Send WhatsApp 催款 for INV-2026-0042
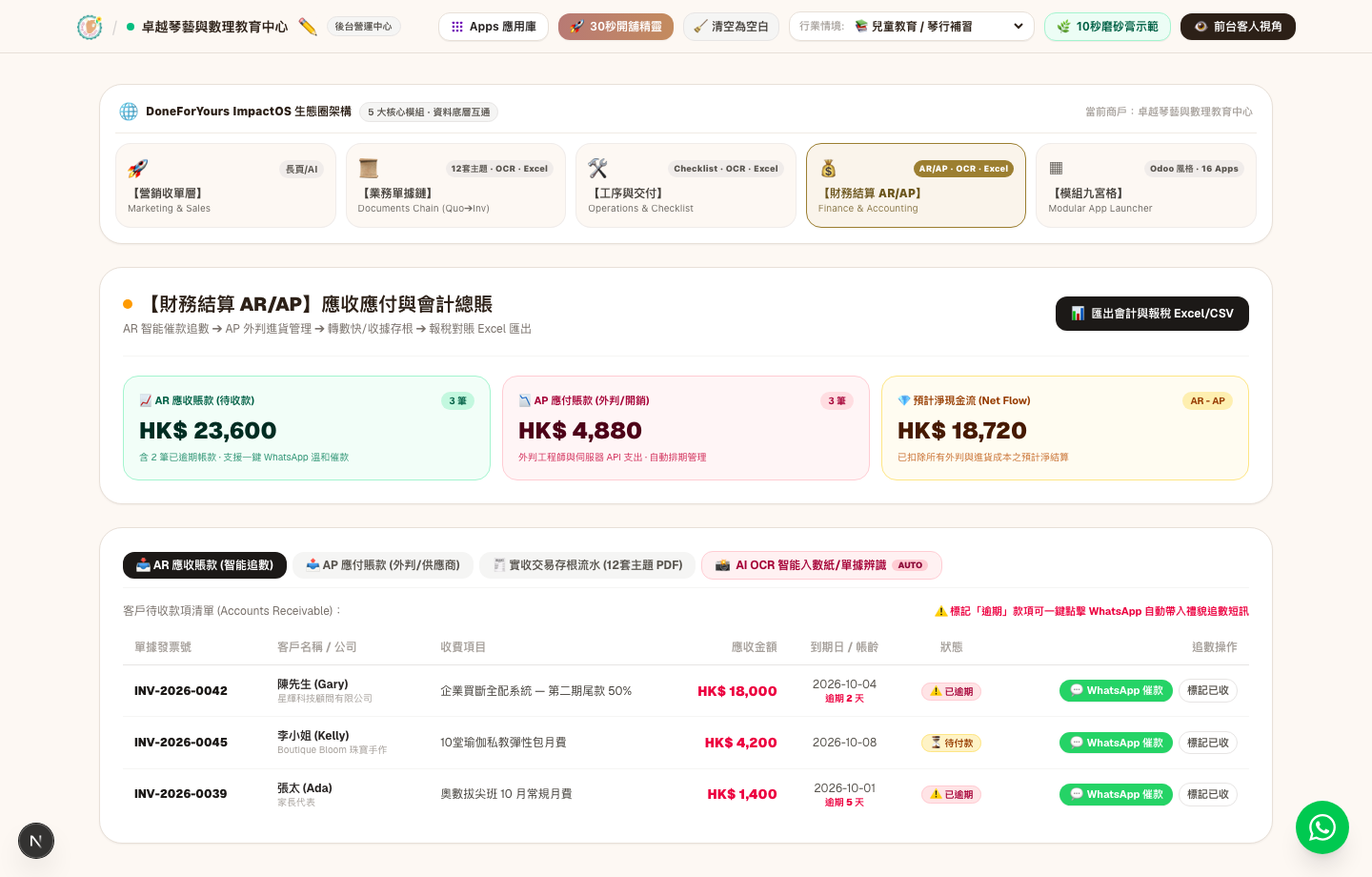 tap(1116, 691)
